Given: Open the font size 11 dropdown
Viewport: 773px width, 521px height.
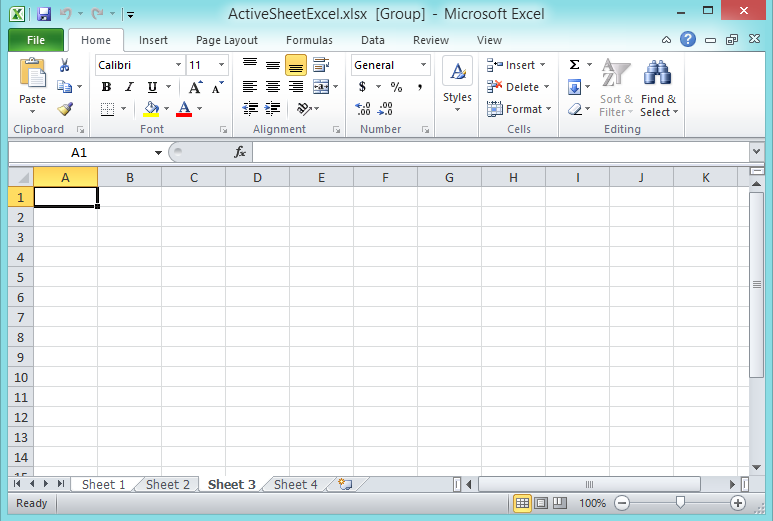Looking at the screenshot, I should click(221, 65).
